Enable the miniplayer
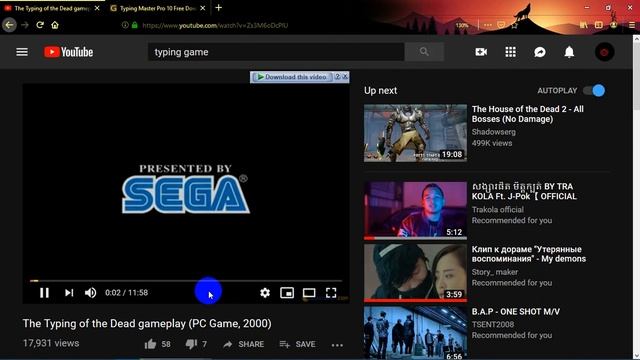 (287, 293)
